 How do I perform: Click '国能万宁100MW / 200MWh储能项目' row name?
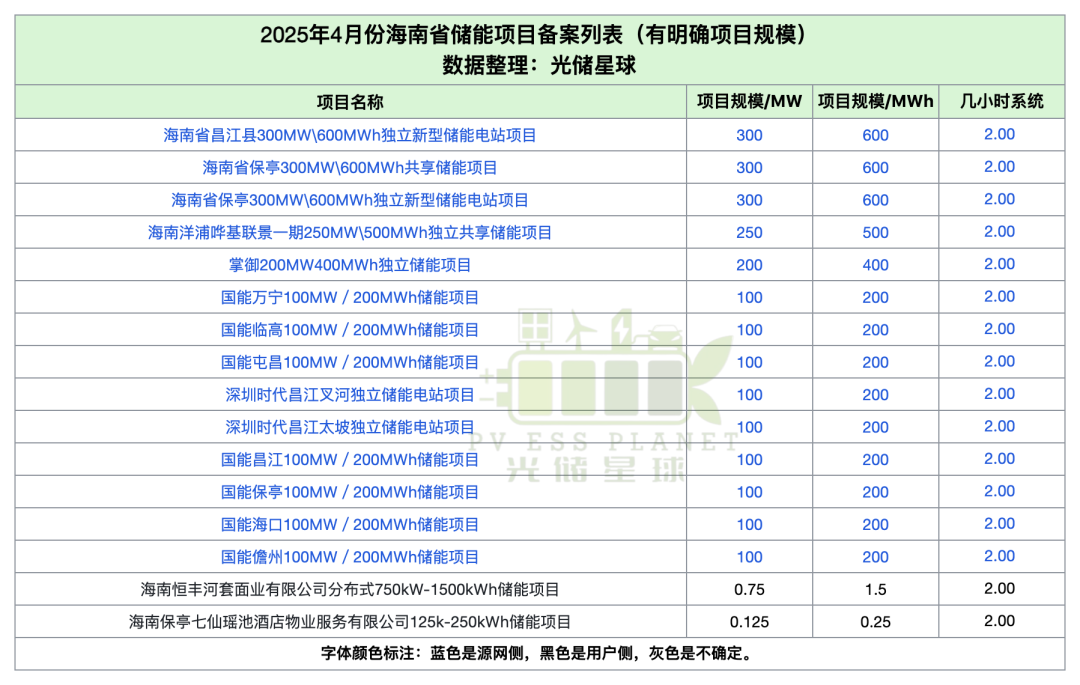350,297
